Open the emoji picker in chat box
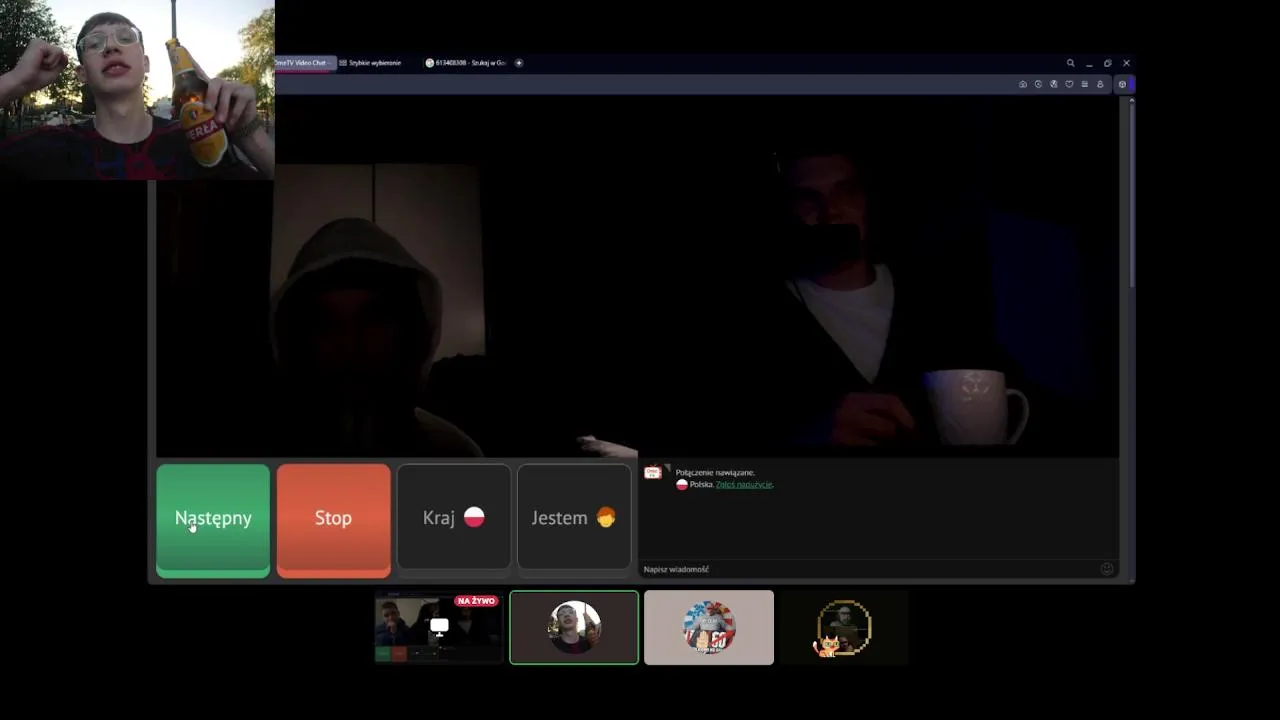The image size is (1280, 720). [1107, 569]
